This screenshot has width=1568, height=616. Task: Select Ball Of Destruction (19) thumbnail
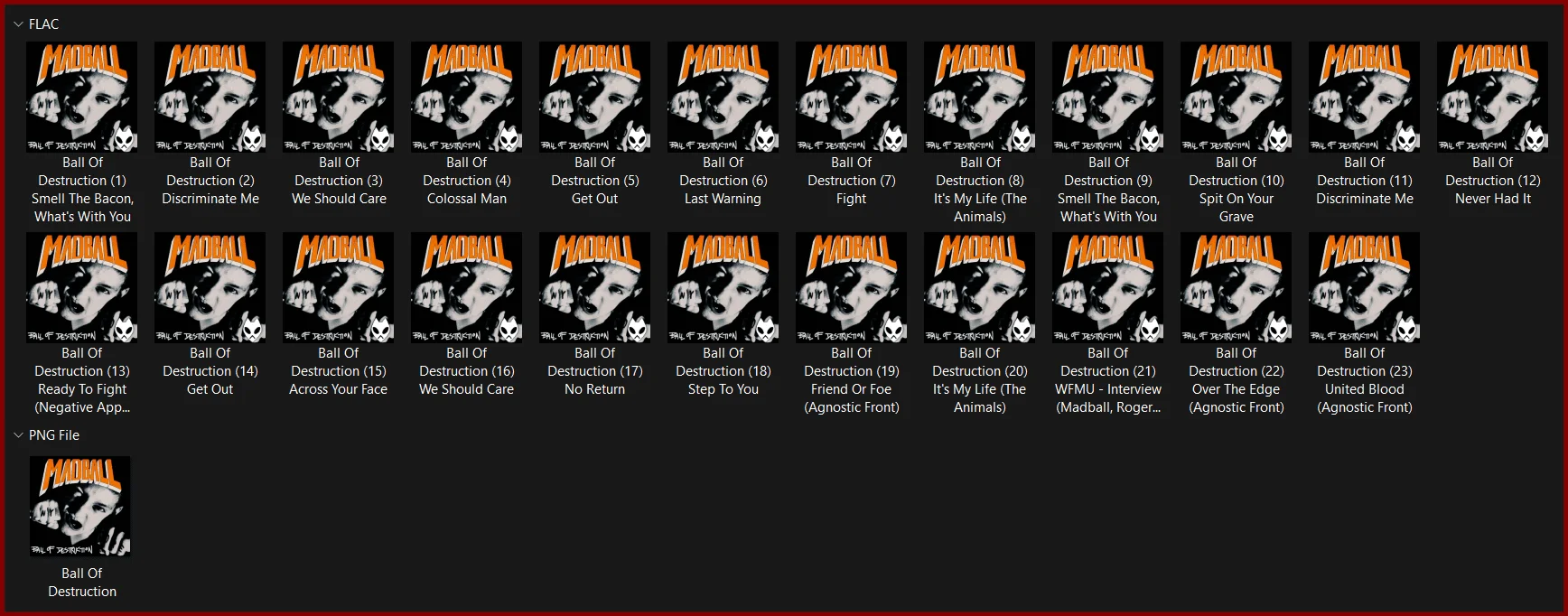[852, 287]
